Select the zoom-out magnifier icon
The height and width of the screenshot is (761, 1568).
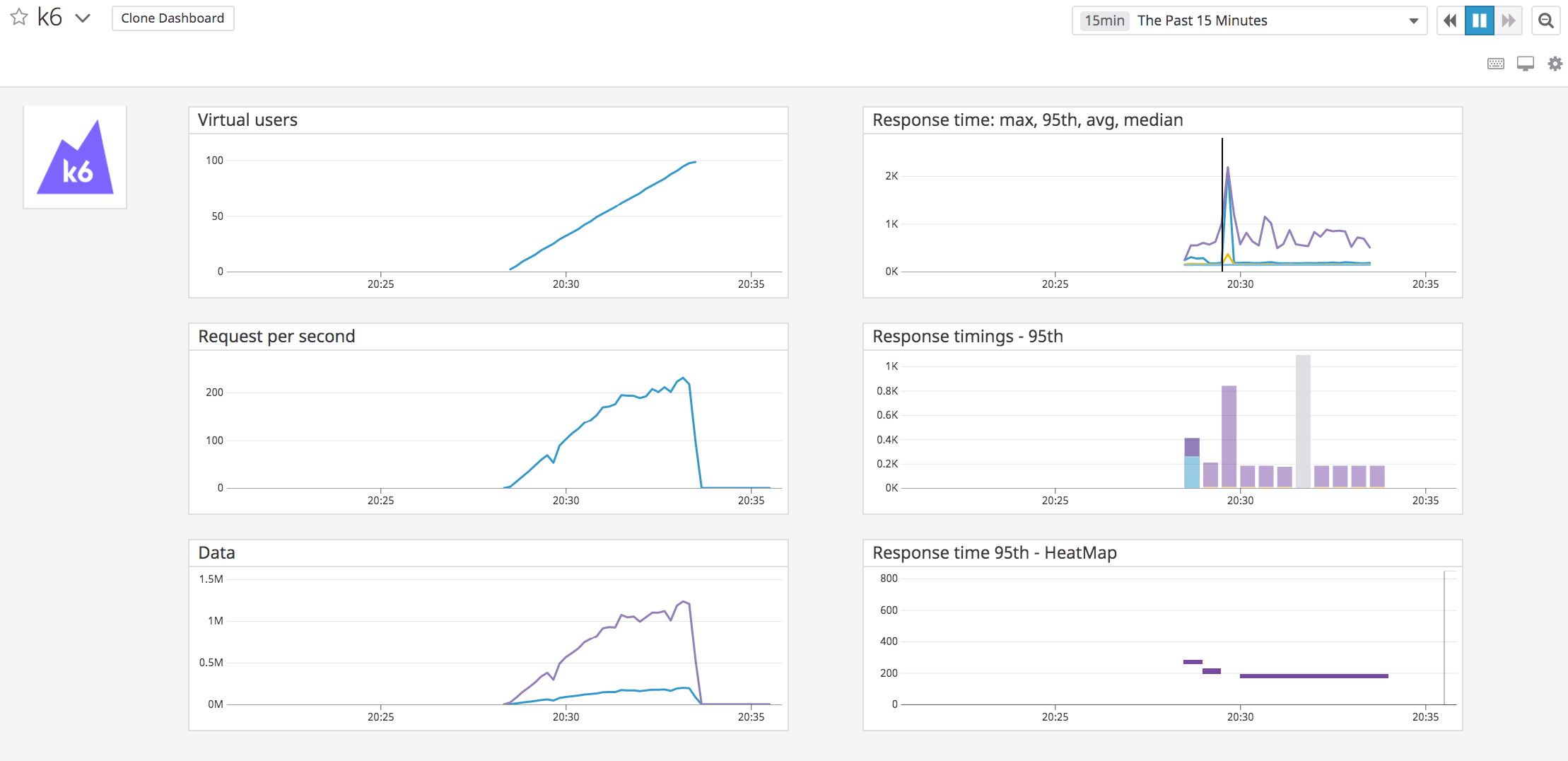(x=1546, y=20)
